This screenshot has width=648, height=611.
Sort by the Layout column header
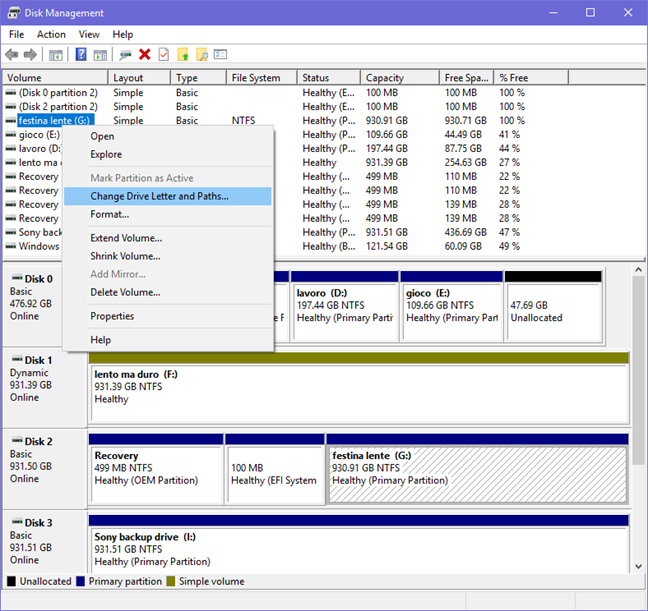[x=139, y=78]
